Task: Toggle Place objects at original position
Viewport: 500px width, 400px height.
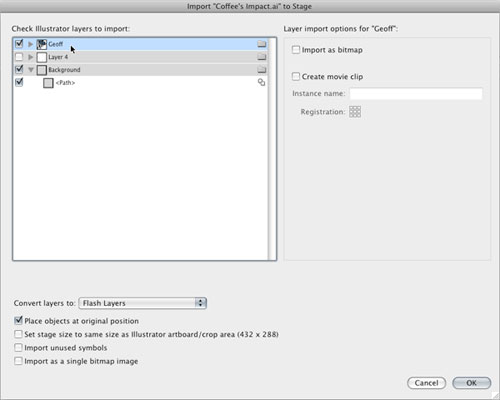Action: pos(18,321)
